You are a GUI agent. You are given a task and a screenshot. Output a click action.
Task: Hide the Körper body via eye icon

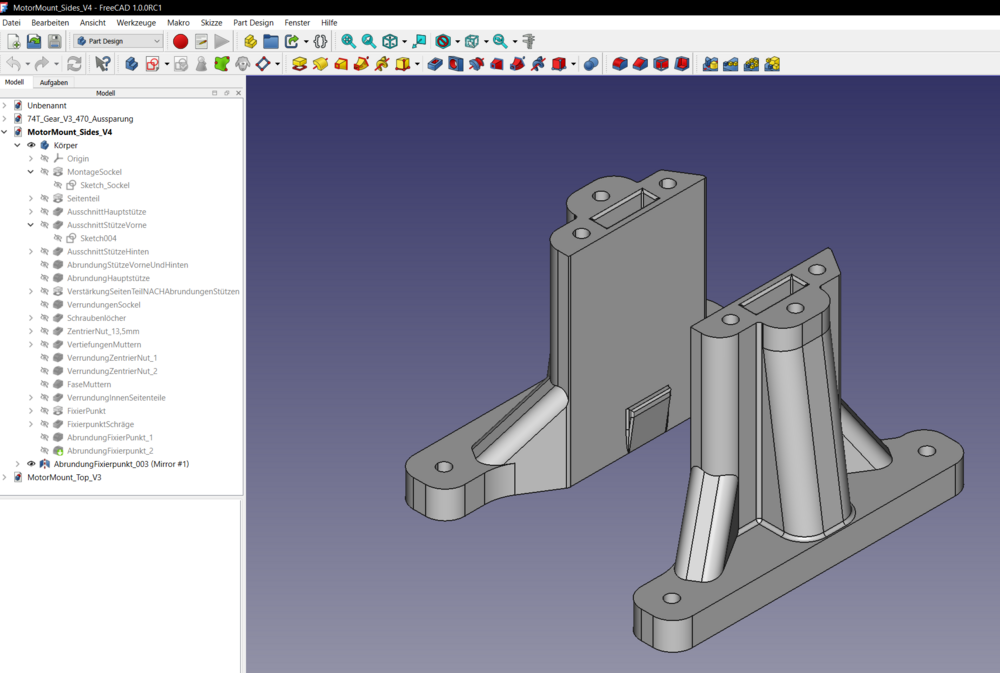coord(31,145)
